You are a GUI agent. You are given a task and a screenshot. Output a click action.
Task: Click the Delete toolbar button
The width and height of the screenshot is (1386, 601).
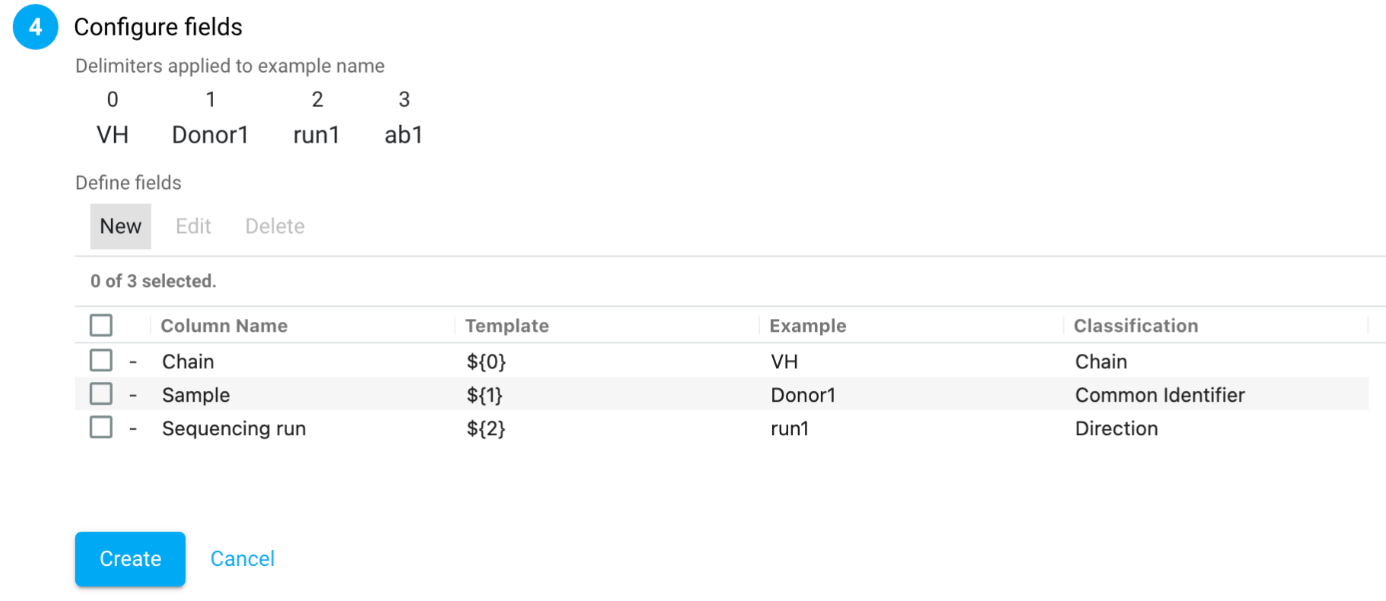coord(275,226)
